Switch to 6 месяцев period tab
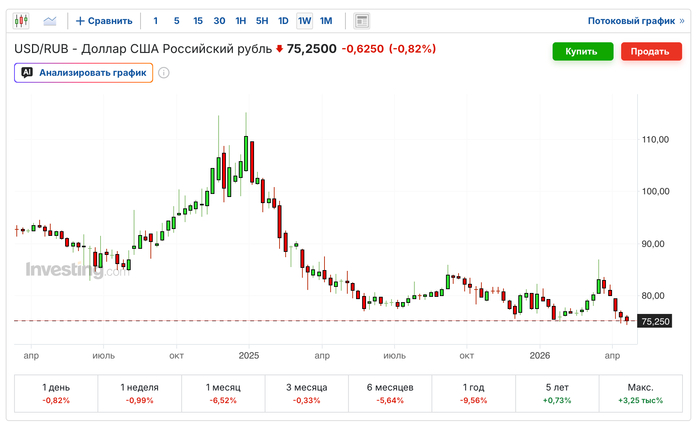 point(389,393)
